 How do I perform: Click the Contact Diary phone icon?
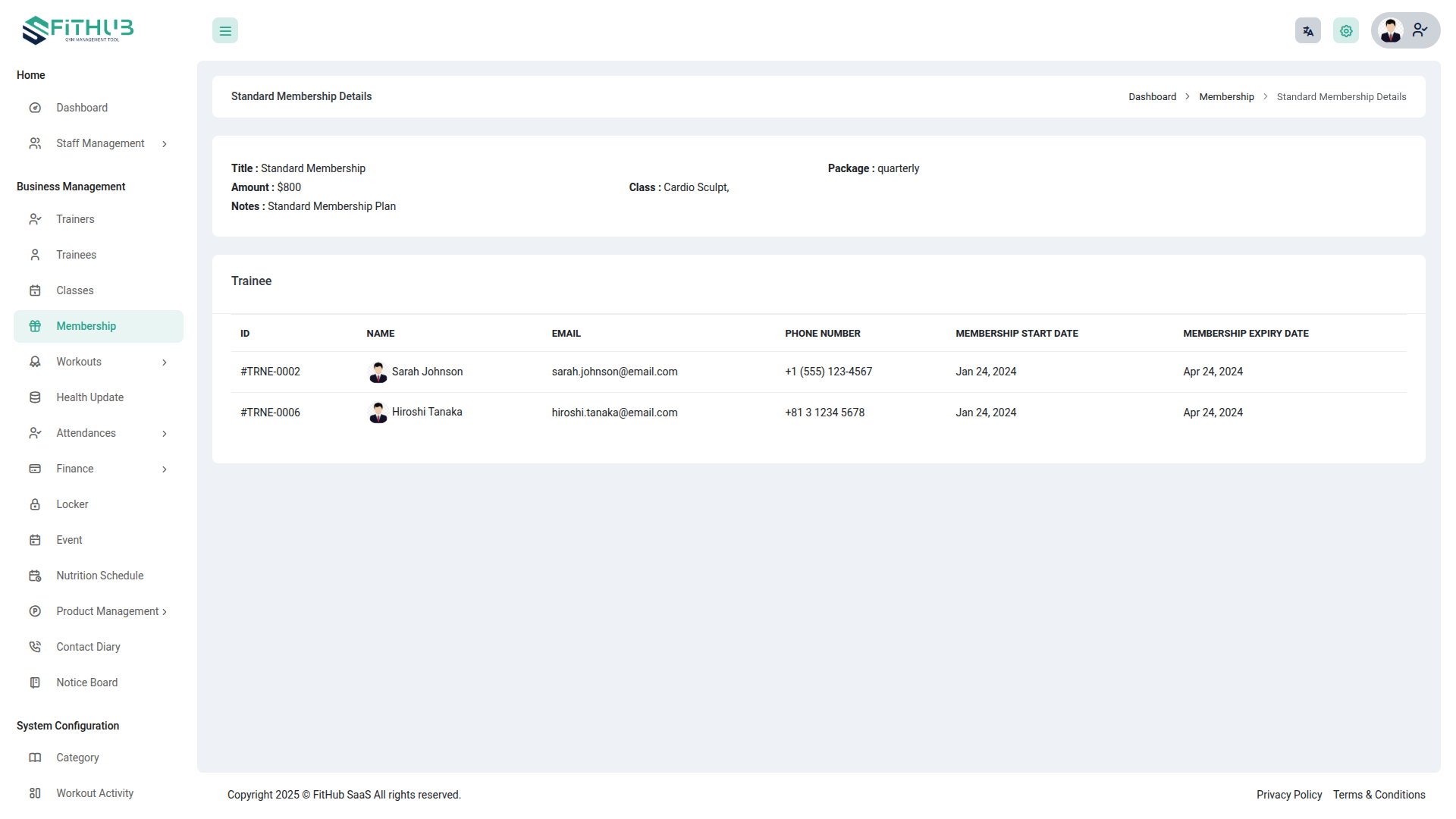pos(35,647)
